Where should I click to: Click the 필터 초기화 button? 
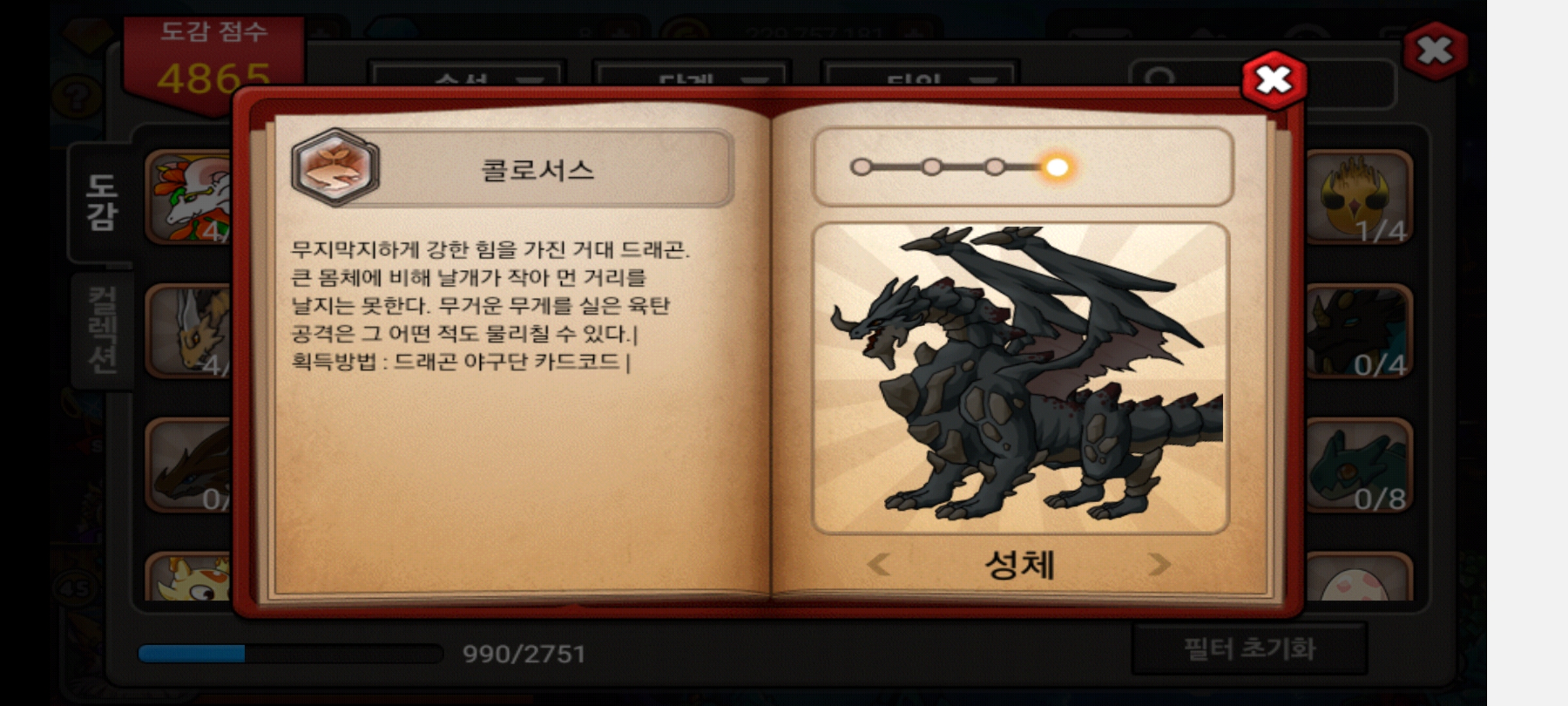click(x=1249, y=649)
